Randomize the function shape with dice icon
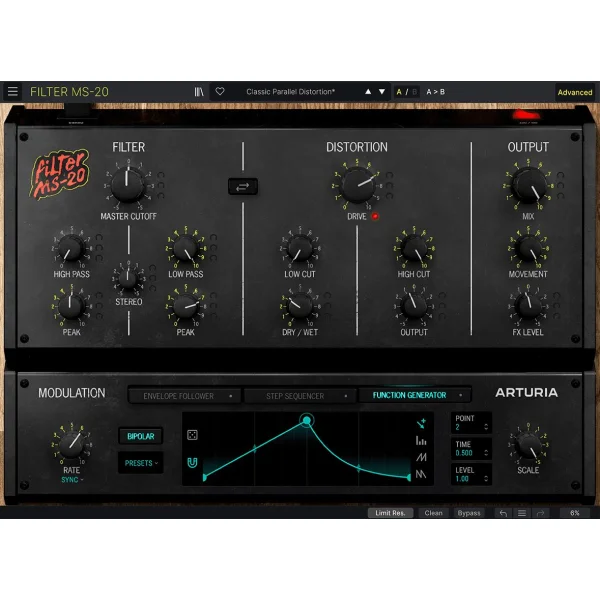This screenshot has width=600, height=600. (x=192, y=435)
